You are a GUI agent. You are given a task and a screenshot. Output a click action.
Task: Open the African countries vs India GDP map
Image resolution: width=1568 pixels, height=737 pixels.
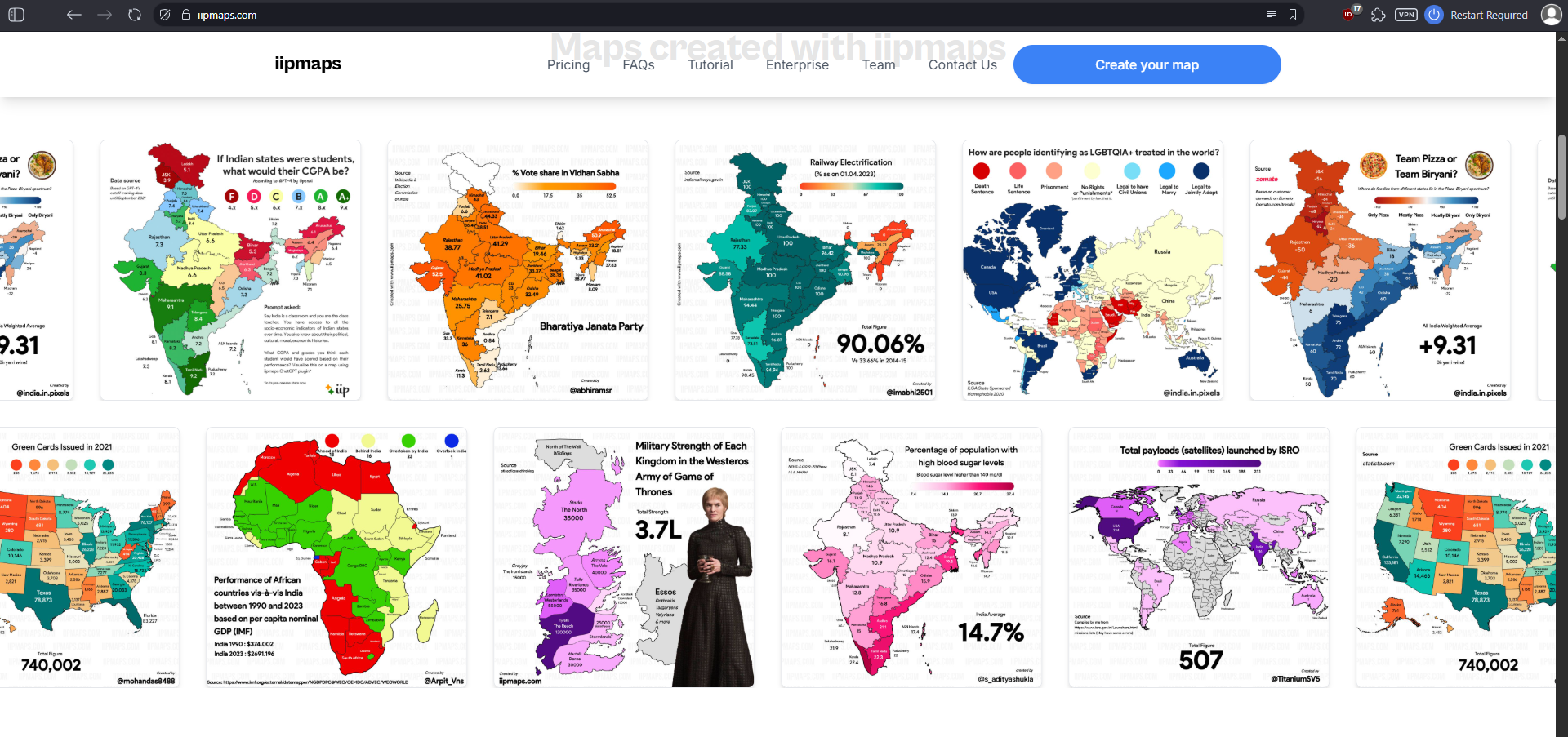pos(336,557)
